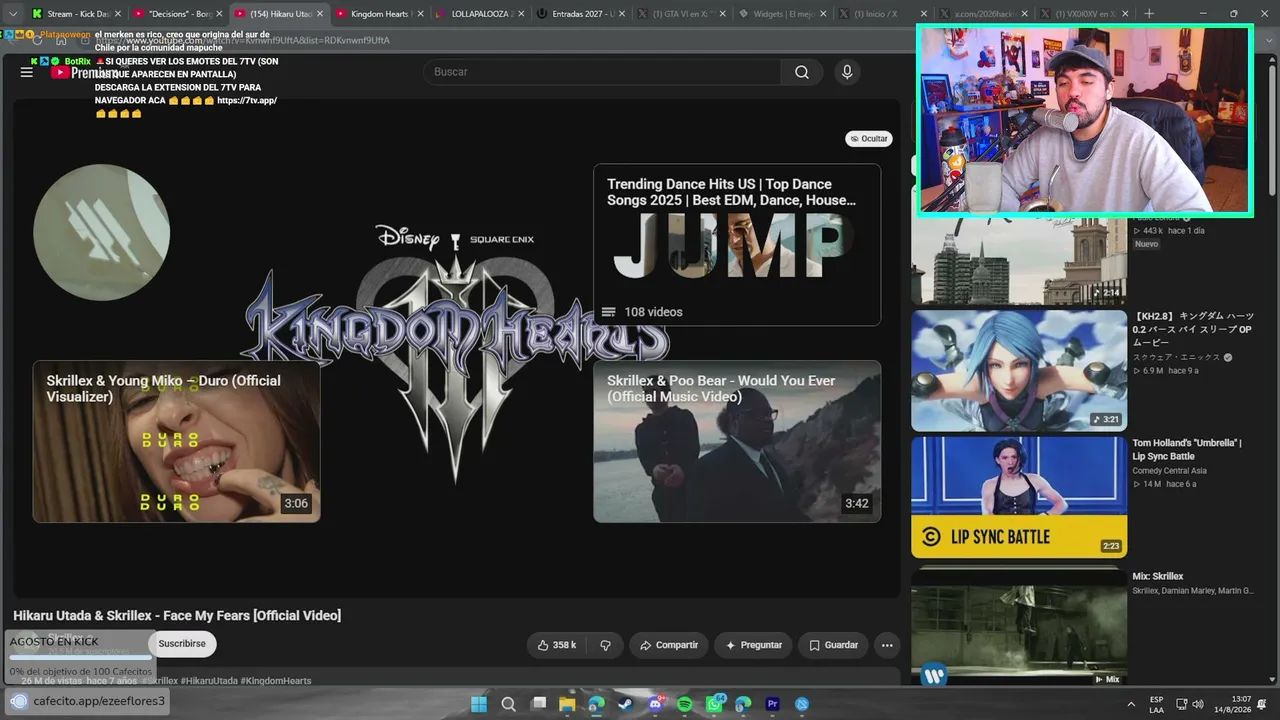Switch to the GTA VI en X tab
The width and height of the screenshot is (1280, 720).
pos(682,14)
